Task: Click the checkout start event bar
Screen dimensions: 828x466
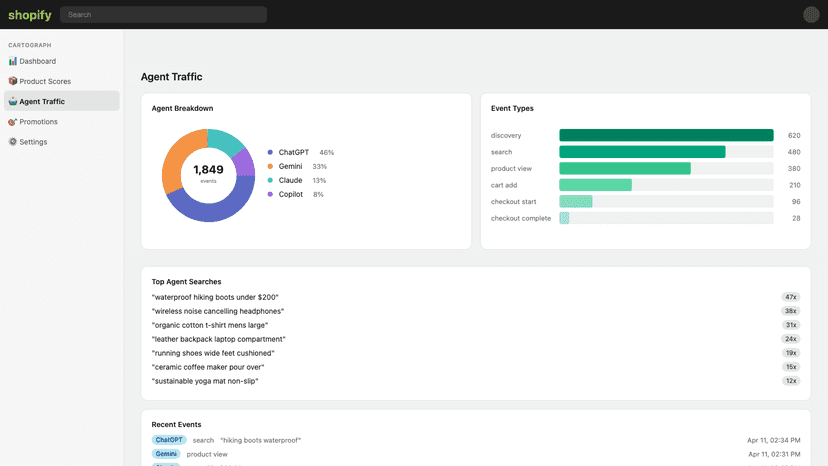Action: click(x=576, y=201)
